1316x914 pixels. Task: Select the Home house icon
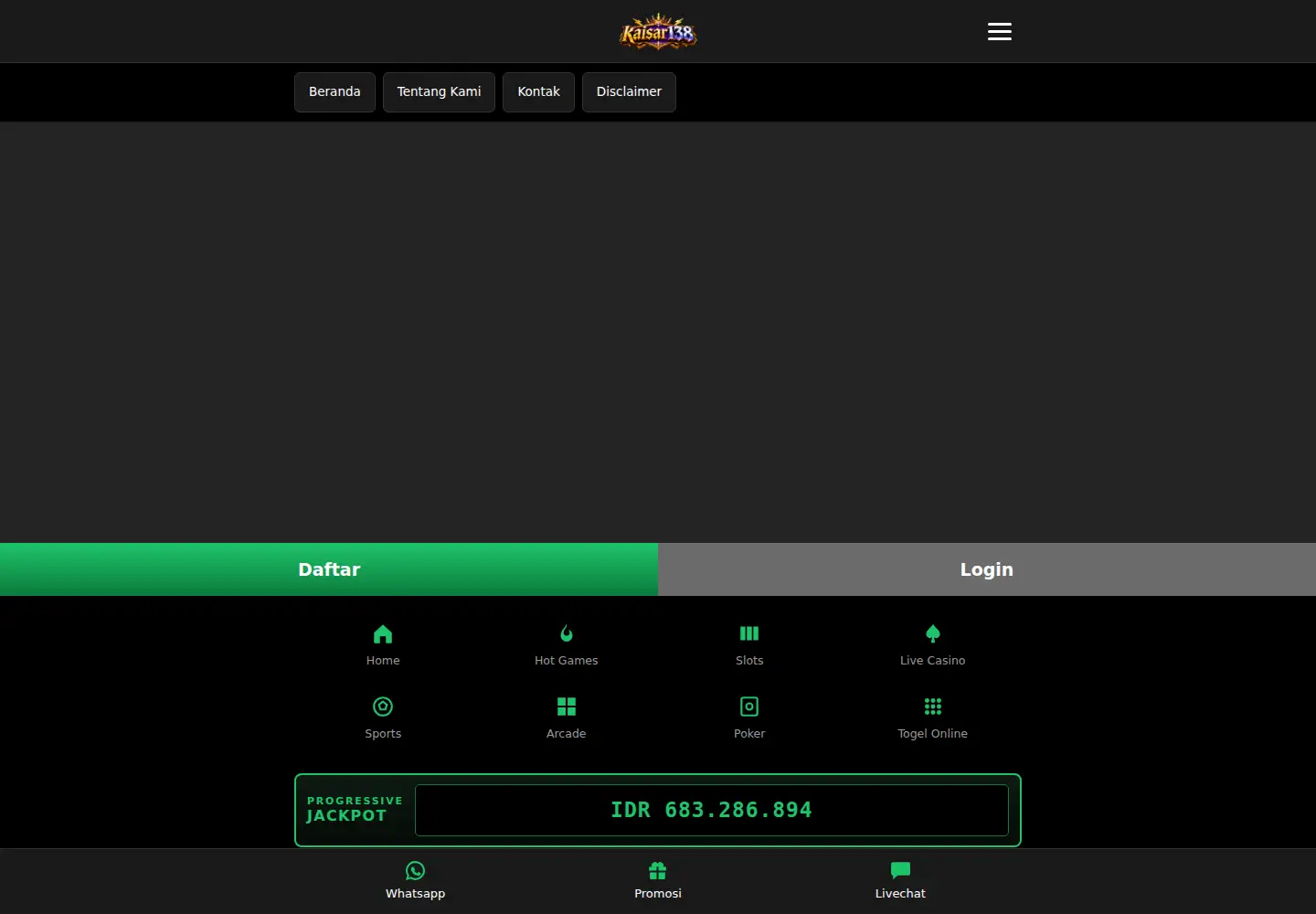pyautogui.click(x=383, y=633)
